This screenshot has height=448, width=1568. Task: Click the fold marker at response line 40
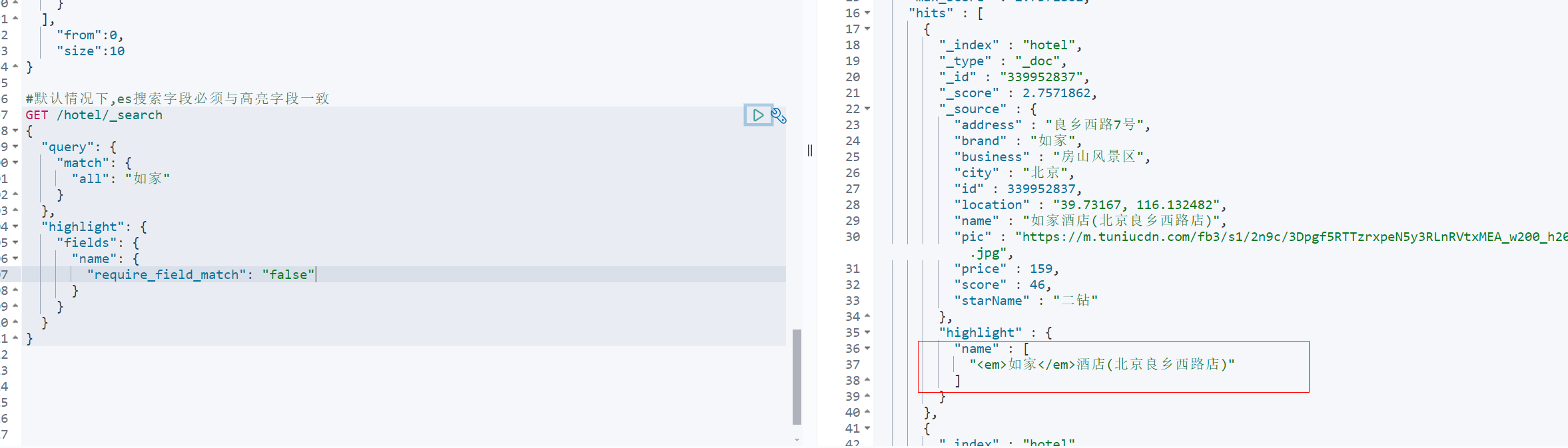point(867,412)
